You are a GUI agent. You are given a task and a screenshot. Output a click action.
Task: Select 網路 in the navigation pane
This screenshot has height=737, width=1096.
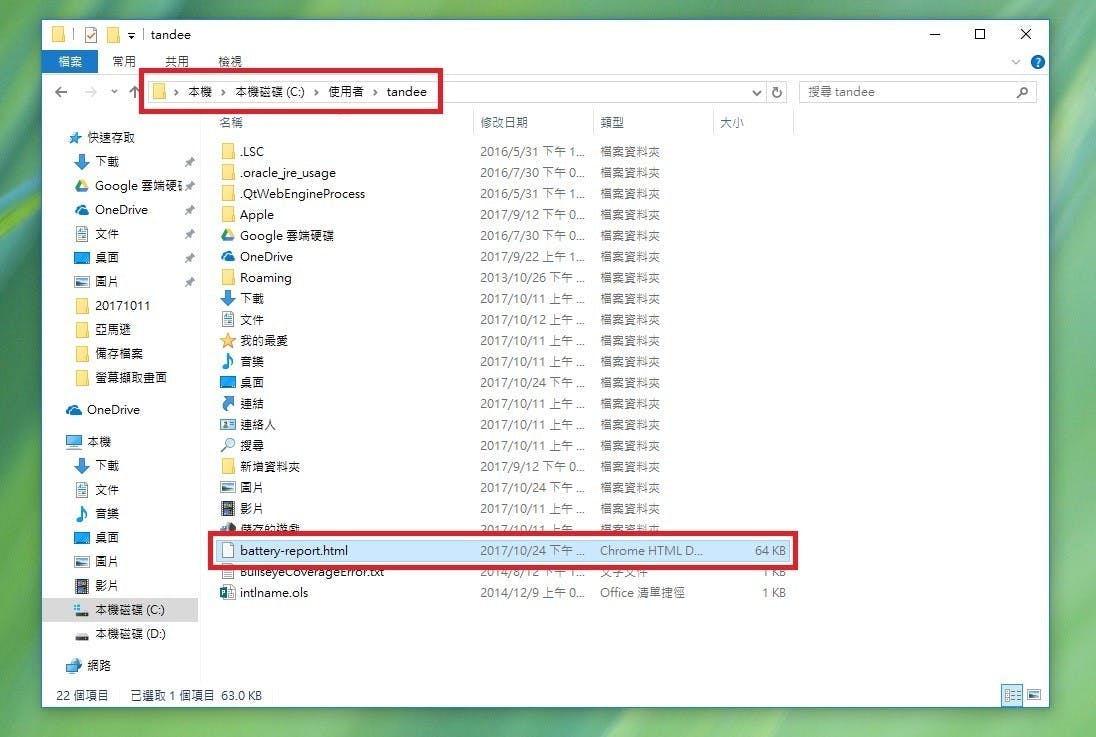(x=99, y=666)
